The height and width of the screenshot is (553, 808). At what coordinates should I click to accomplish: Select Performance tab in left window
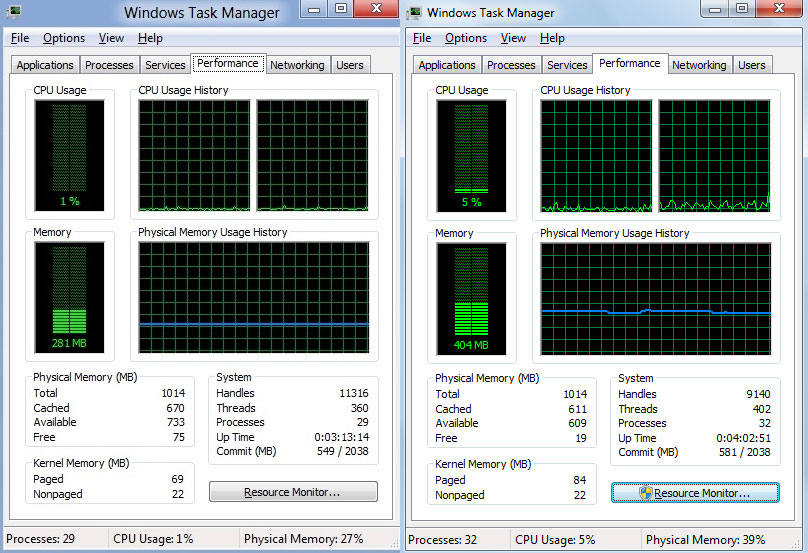click(228, 63)
